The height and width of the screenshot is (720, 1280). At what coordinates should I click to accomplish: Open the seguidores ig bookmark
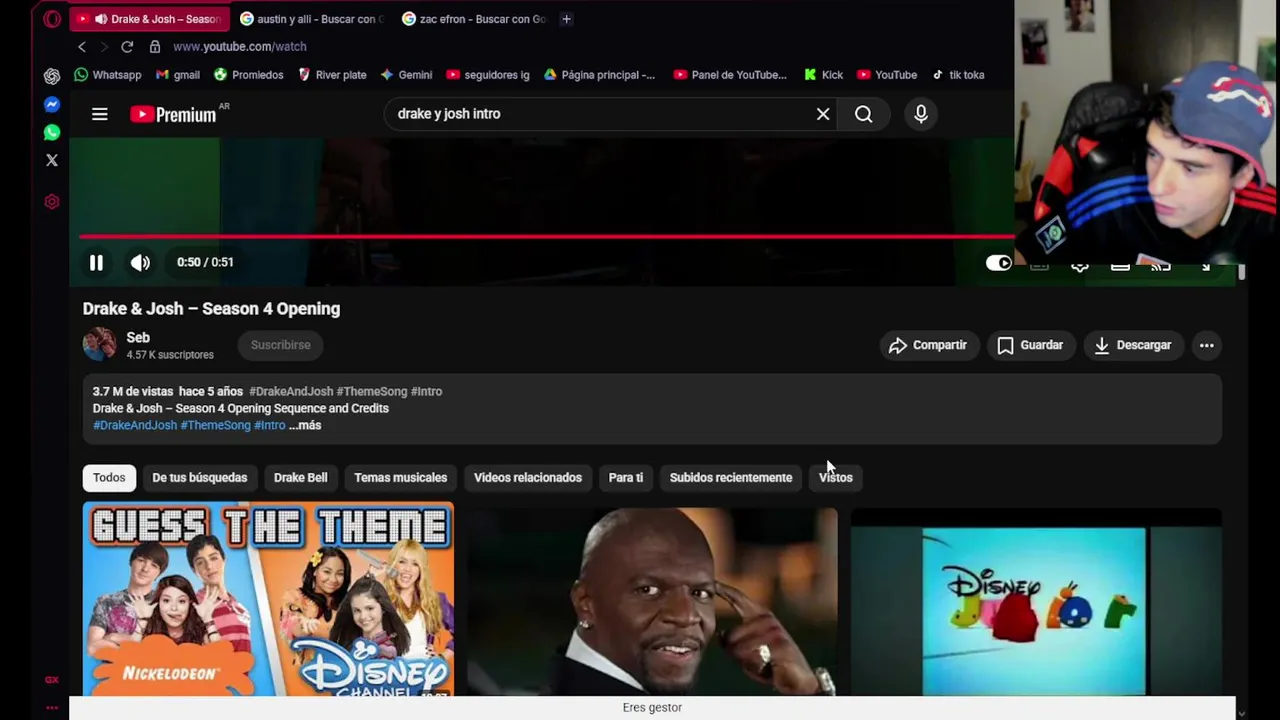click(488, 75)
